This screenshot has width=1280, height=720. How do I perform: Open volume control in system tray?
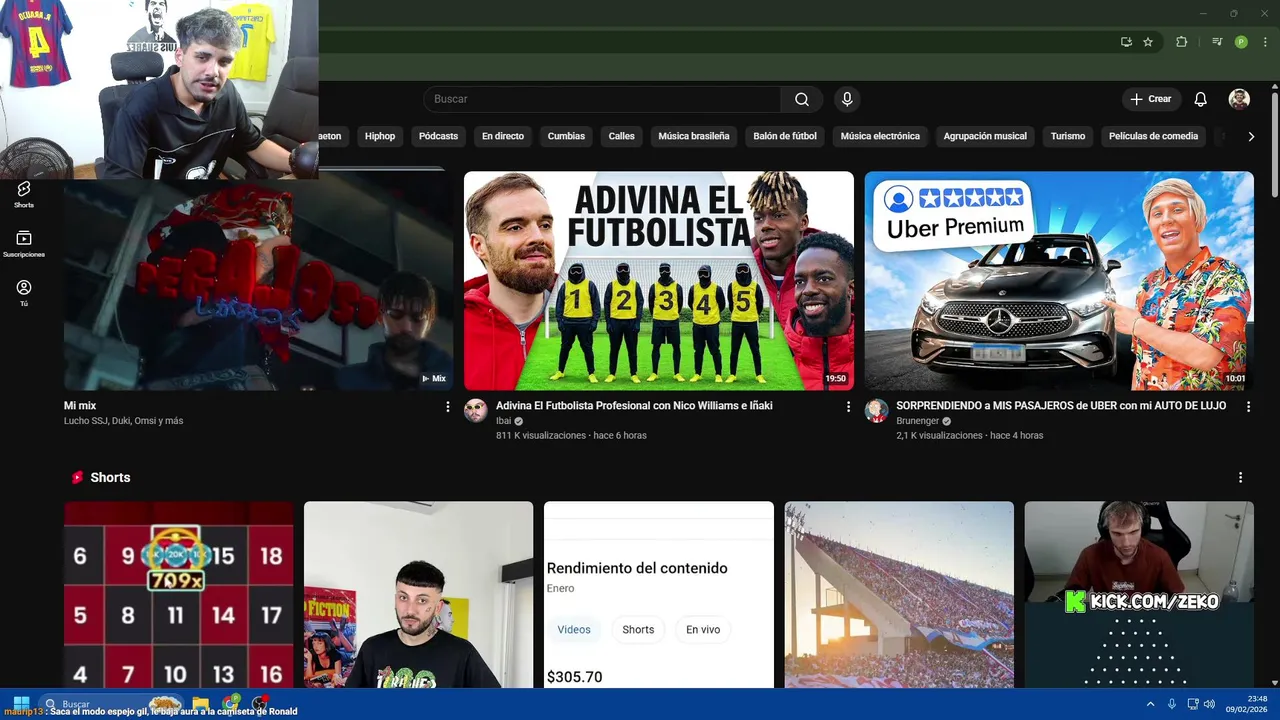pyautogui.click(x=1209, y=704)
